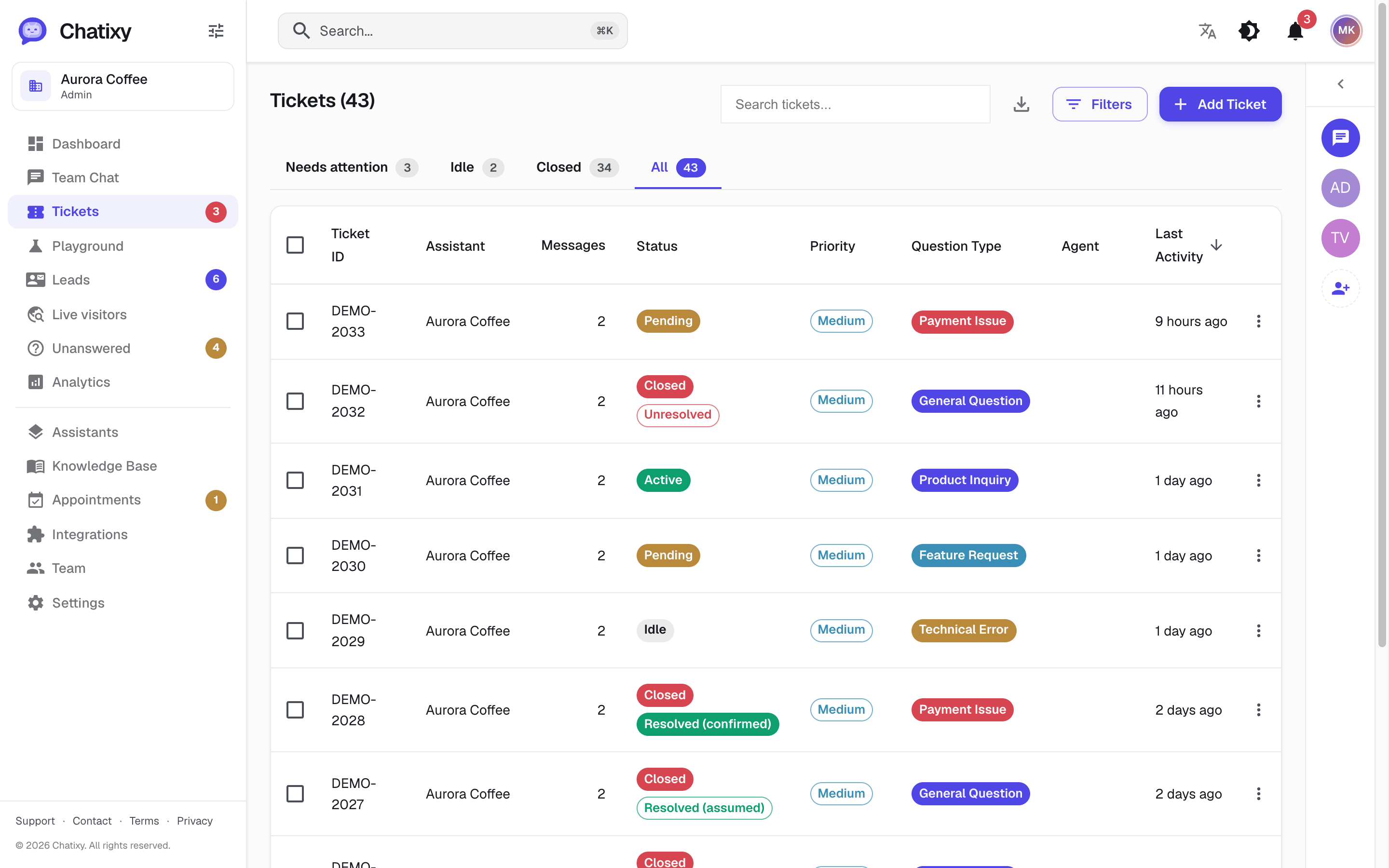The image size is (1389, 868).
Task: Switch to Idle tab
Action: 477,167
